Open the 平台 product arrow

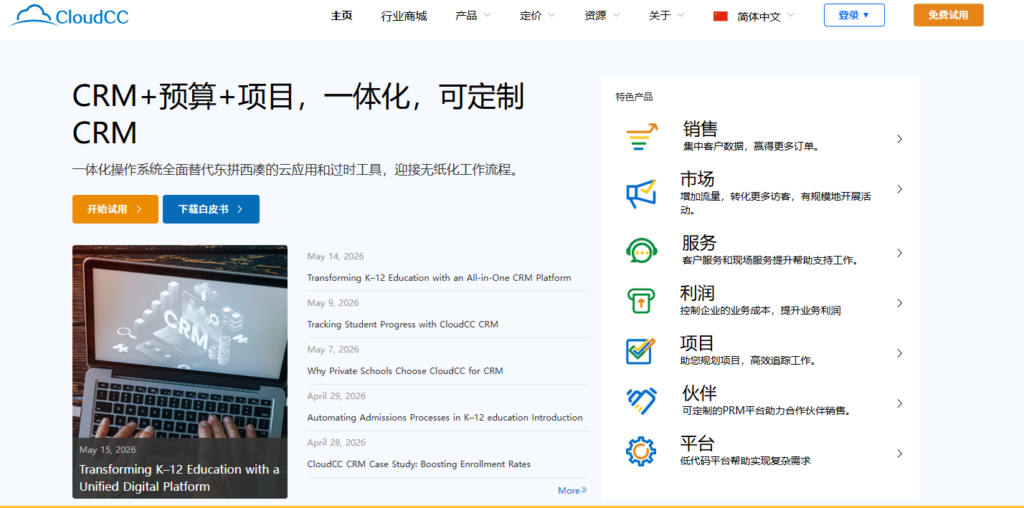click(x=899, y=453)
